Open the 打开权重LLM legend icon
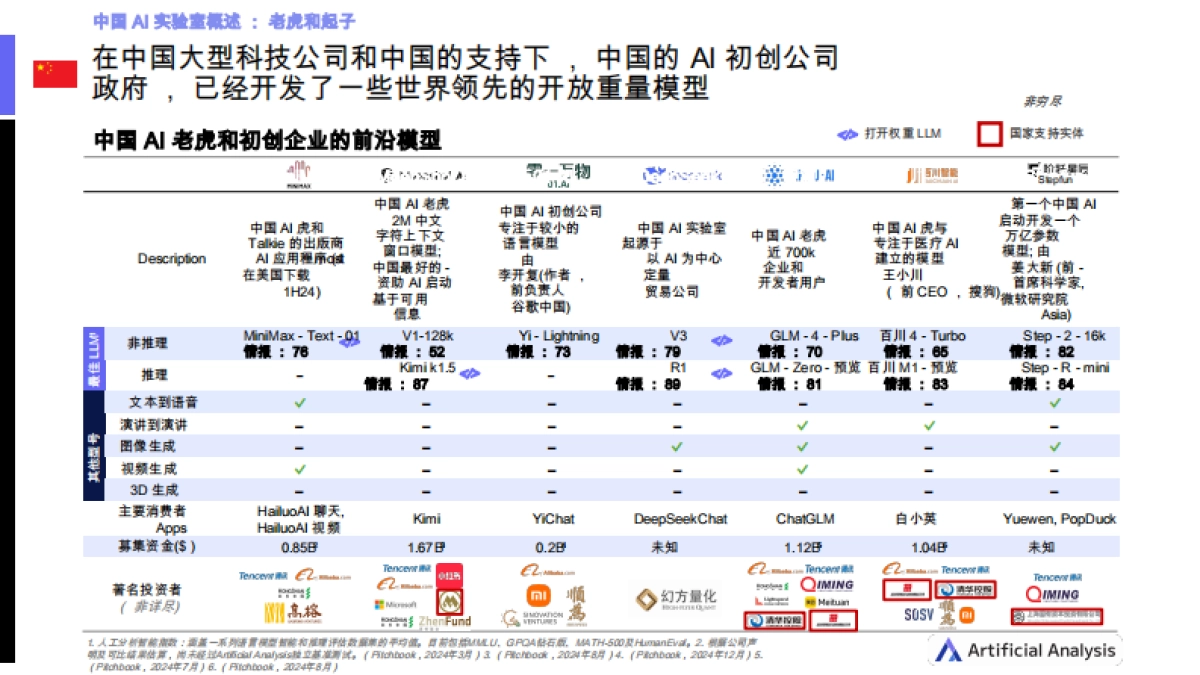Image resolution: width=1200 pixels, height=675 pixels. point(847,131)
